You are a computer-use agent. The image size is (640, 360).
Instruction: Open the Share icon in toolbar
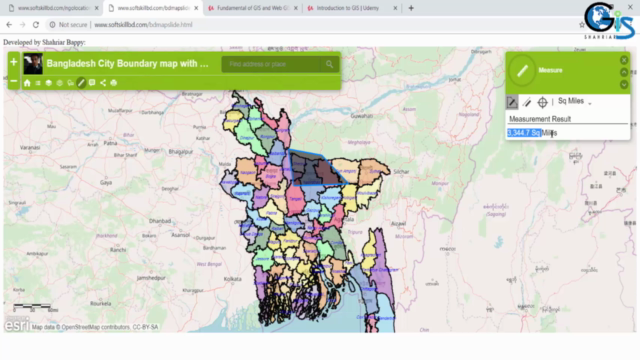click(x=103, y=83)
